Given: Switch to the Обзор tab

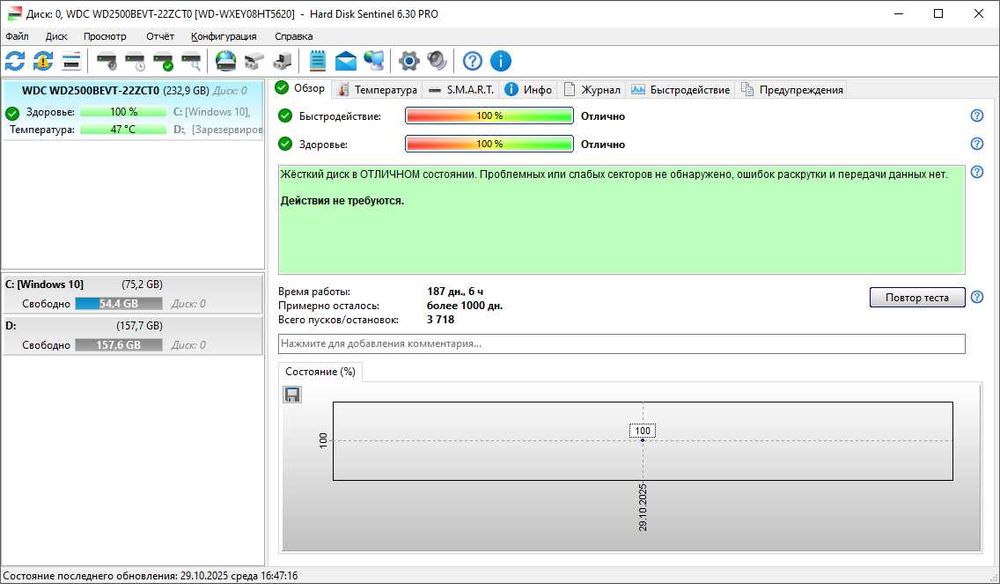Looking at the screenshot, I should 301,89.
